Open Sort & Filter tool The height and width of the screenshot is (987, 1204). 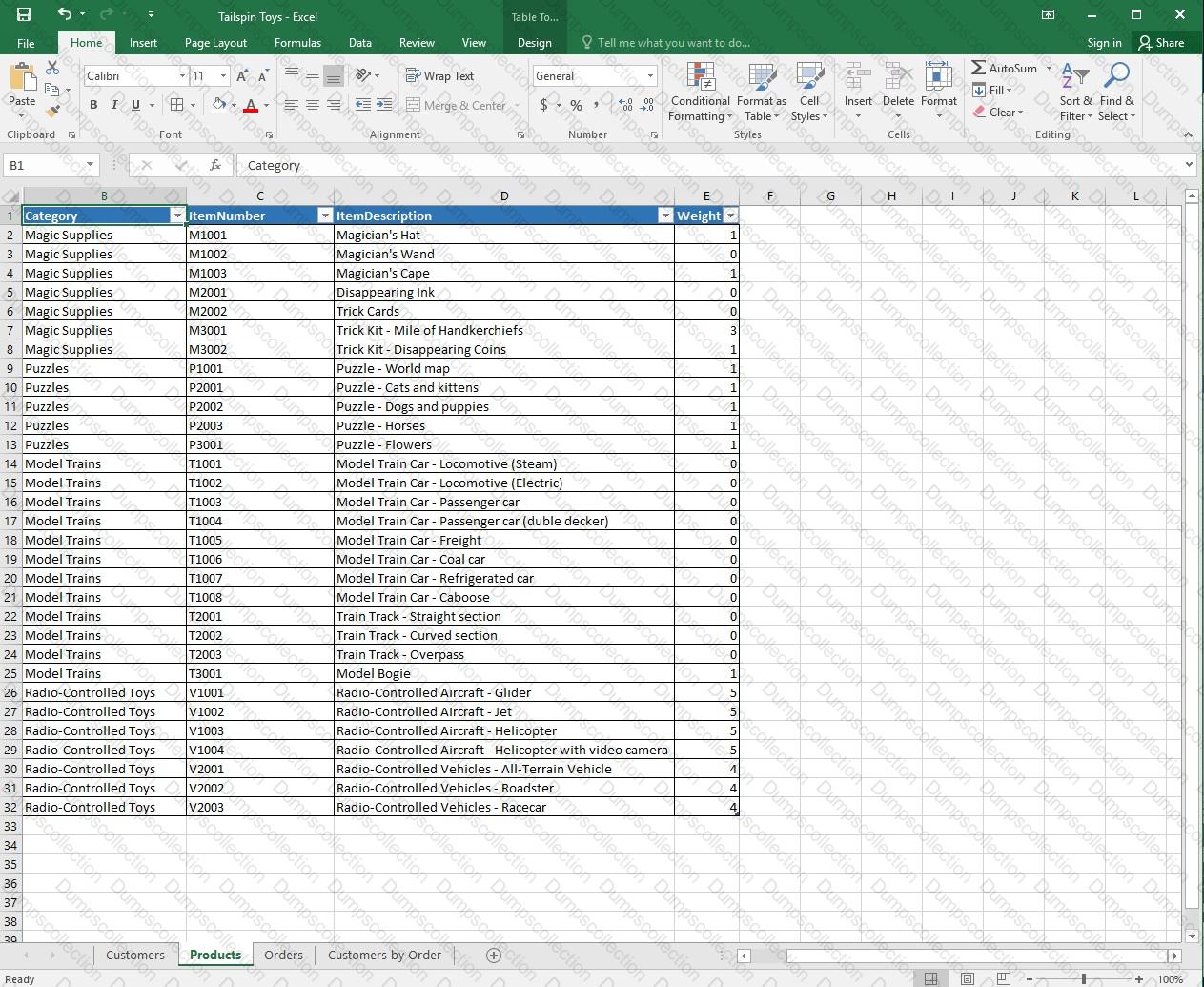tap(1076, 93)
